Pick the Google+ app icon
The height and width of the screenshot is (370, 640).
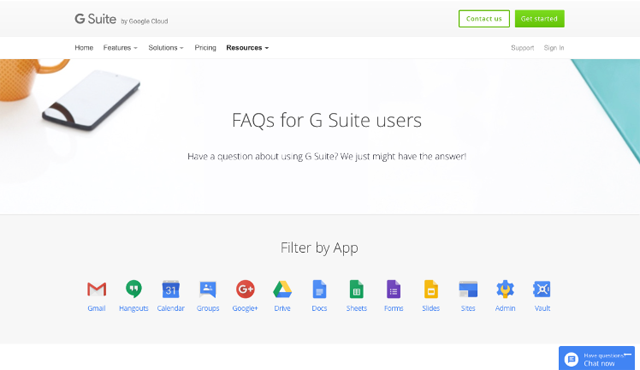(x=245, y=289)
